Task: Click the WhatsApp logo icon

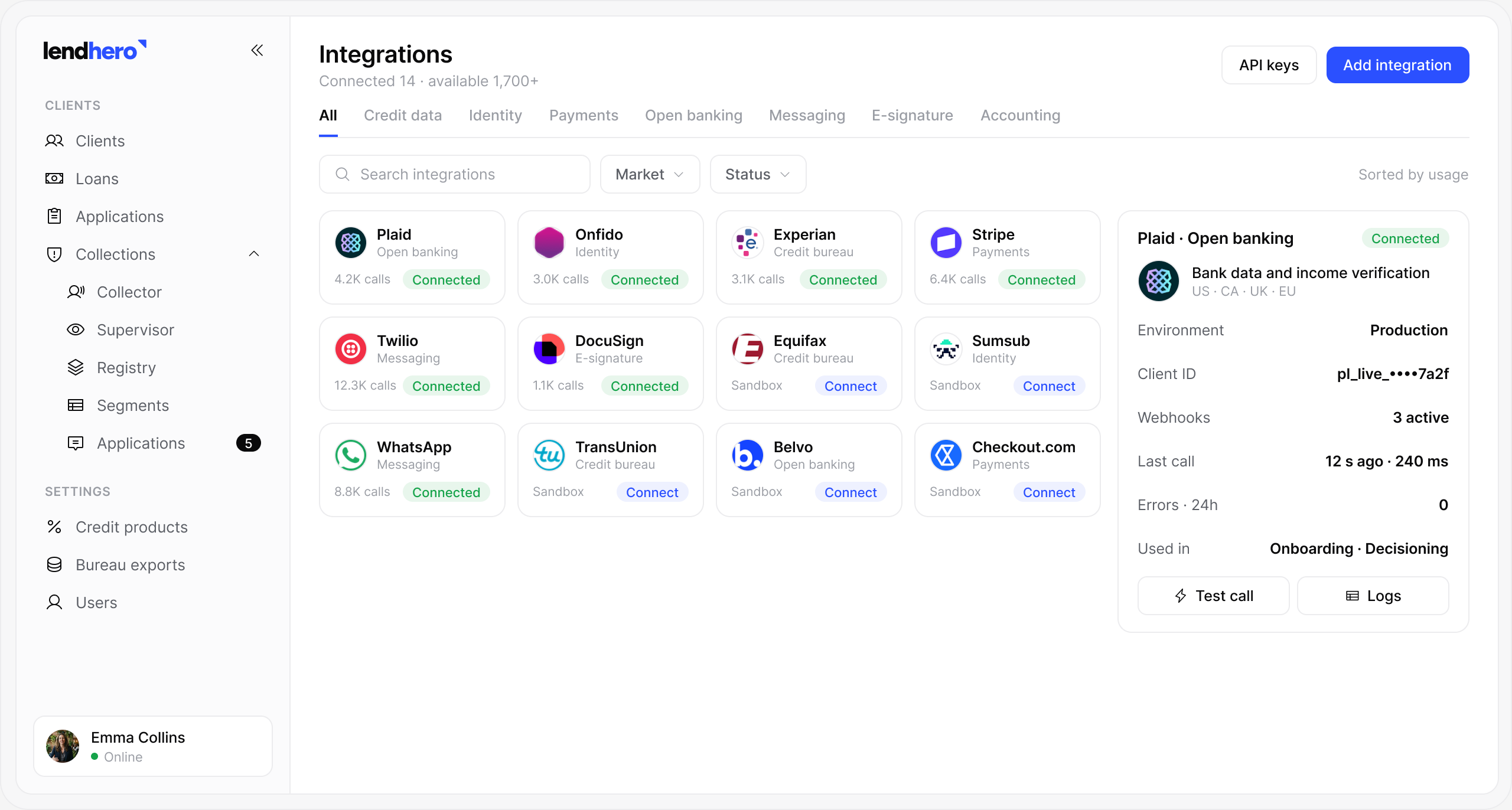Action: pyautogui.click(x=351, y=455)
